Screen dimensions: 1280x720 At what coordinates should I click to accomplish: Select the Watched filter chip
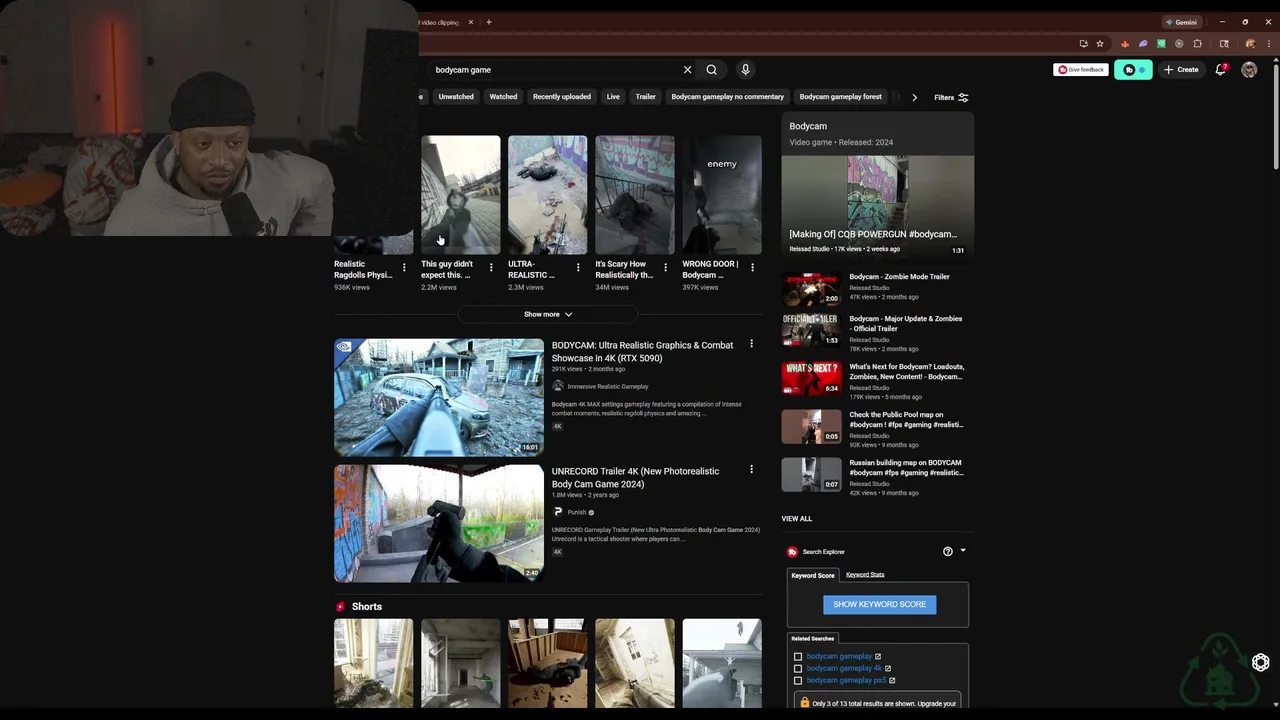(x=503, y=97)
